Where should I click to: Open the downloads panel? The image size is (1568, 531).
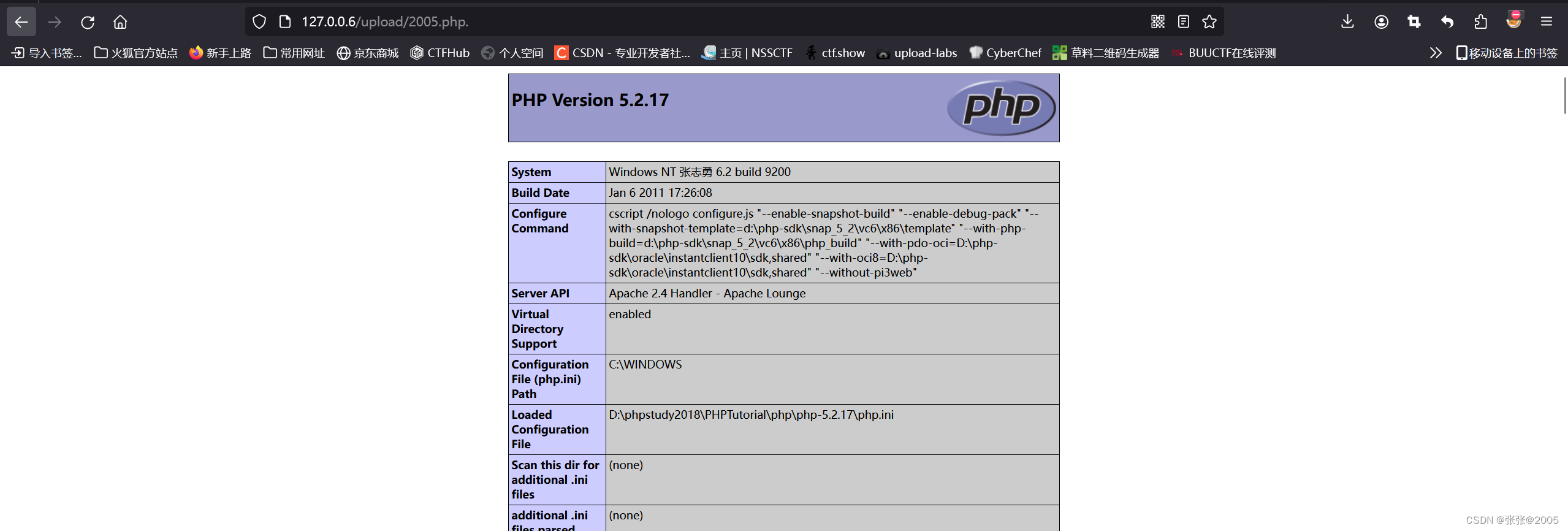[x=1347, y=22]
